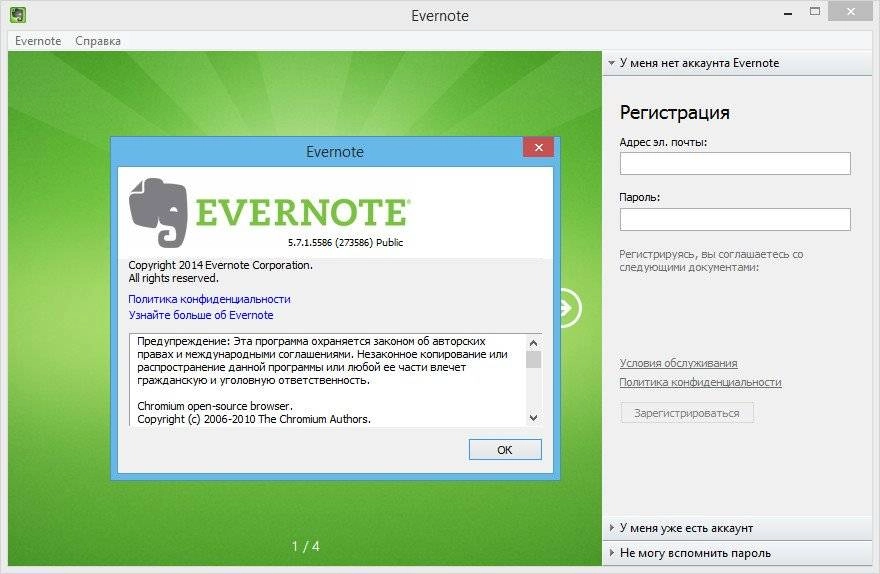Click the slide counter 1 / 4
This screenshot has height=574, width=880.
point(305,546)
